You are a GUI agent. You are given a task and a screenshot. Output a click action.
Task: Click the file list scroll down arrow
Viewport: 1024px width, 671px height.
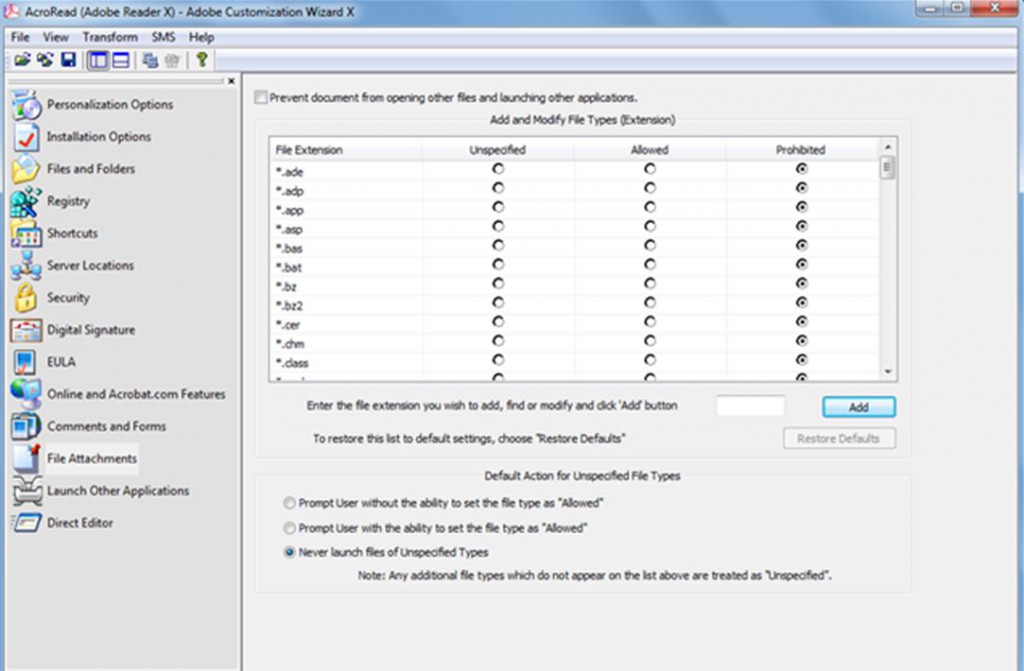[x=888, y=372]
